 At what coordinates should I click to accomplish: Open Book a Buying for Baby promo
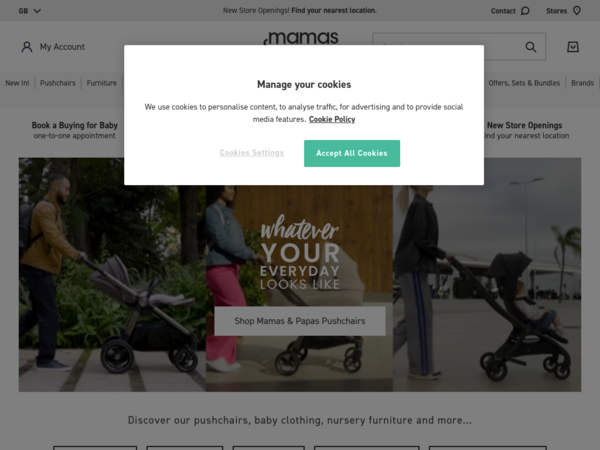[75, 130]
